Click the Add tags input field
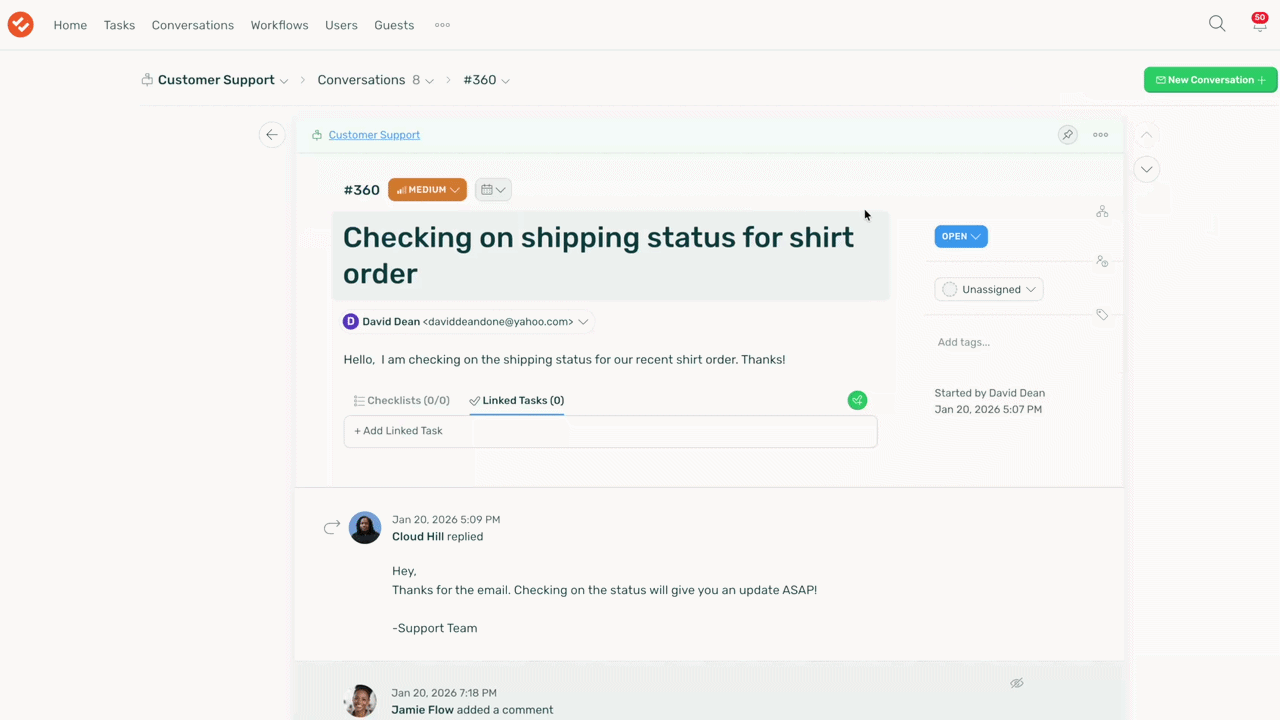Viewport: 1280px width, 720px height. coord(964,342)
